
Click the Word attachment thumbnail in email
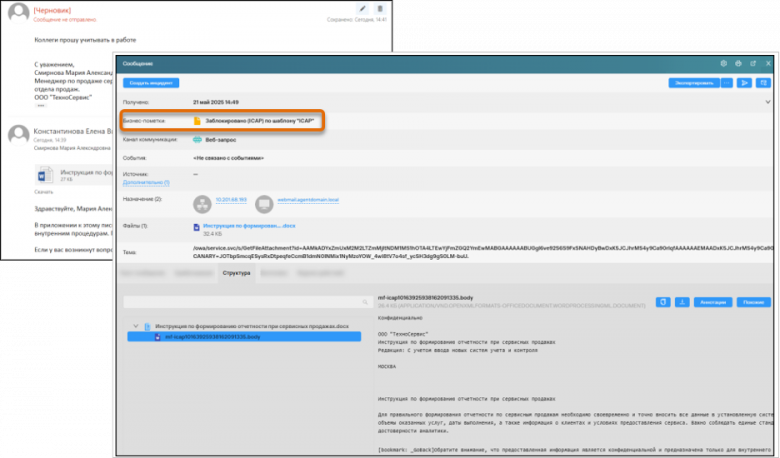(x=43, y=175)
